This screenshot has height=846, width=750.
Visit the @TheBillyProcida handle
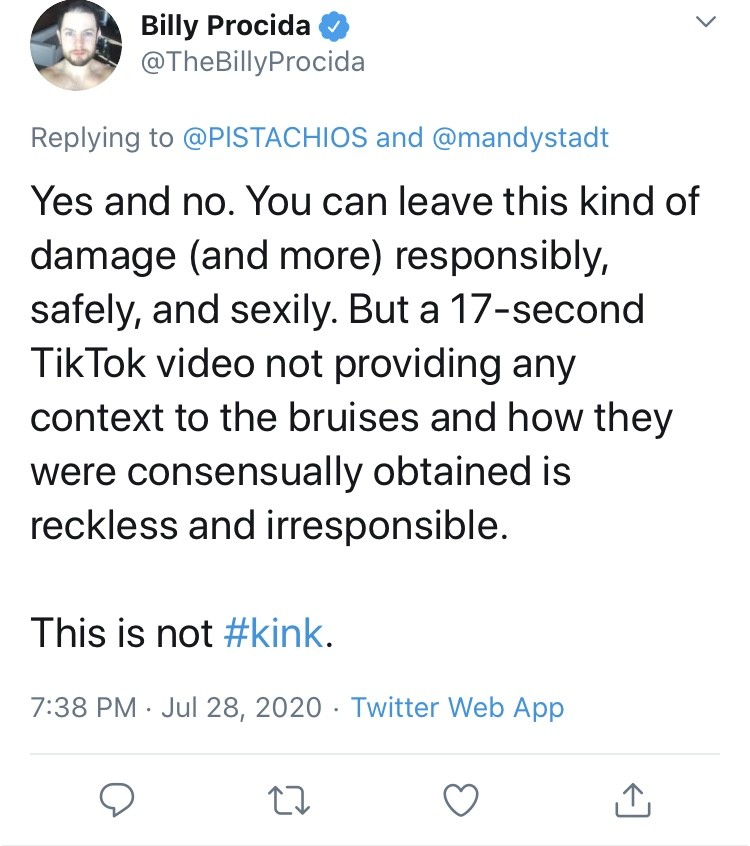pos(252,62)
